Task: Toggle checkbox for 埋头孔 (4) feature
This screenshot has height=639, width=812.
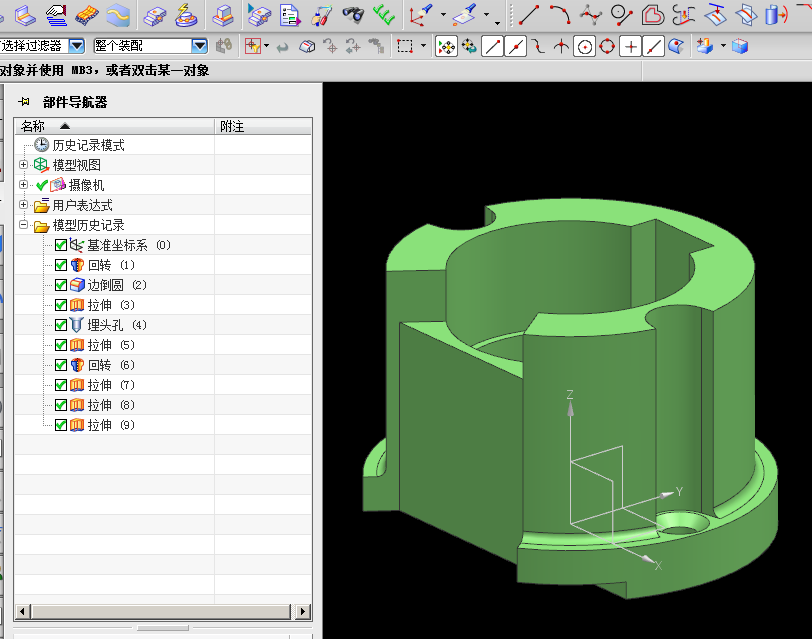Action: (61, 325)
